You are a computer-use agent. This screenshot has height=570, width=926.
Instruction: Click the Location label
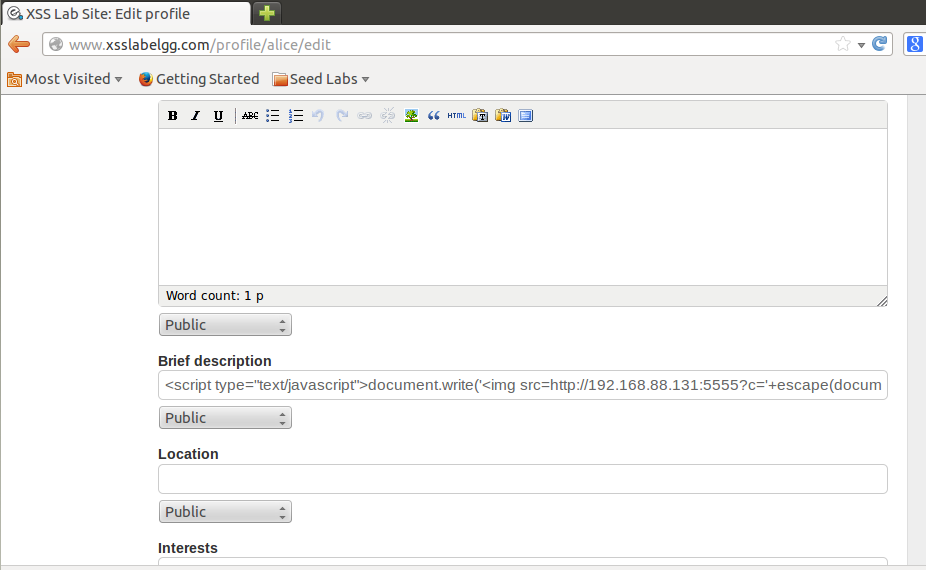point(188,454)
